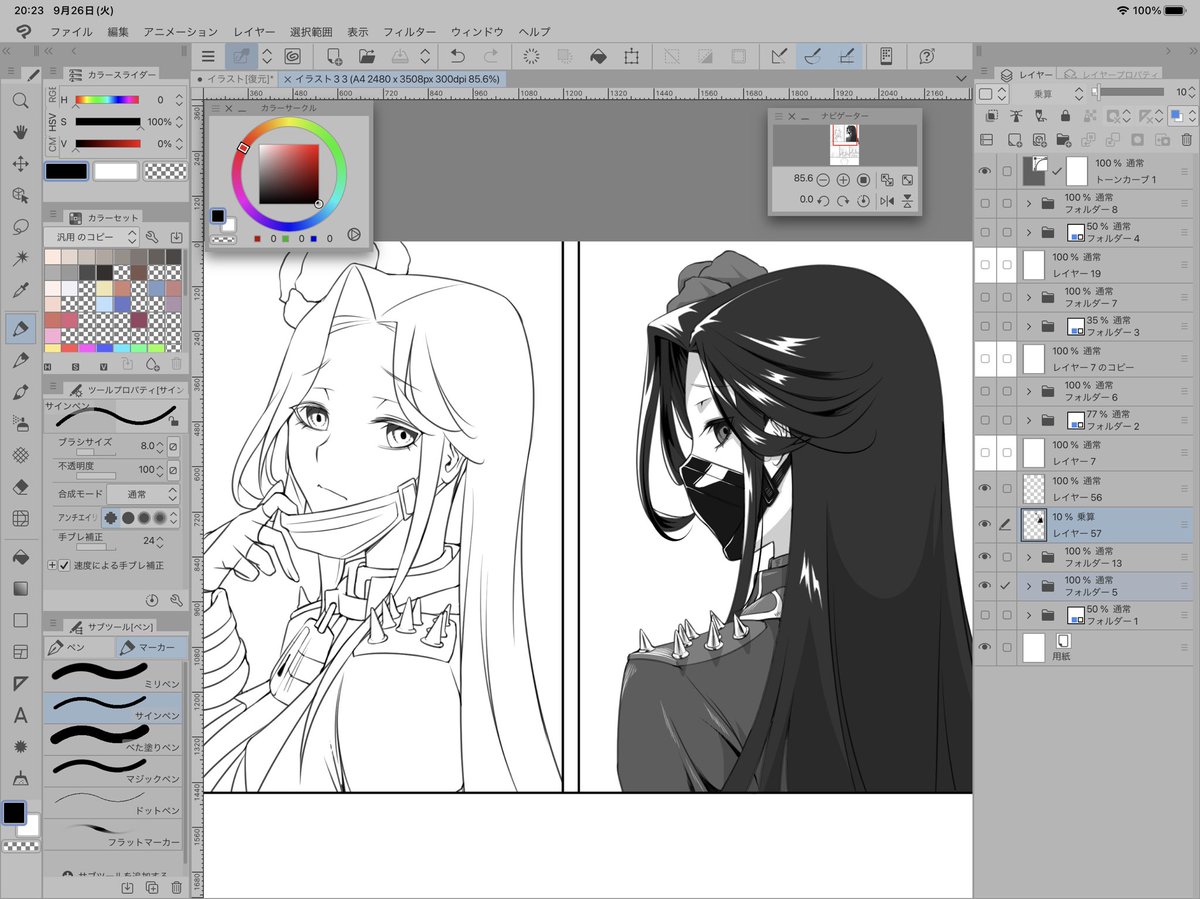
Task: Expand the フォルダー 5 folder
Action: click(x=1028, y=586)
